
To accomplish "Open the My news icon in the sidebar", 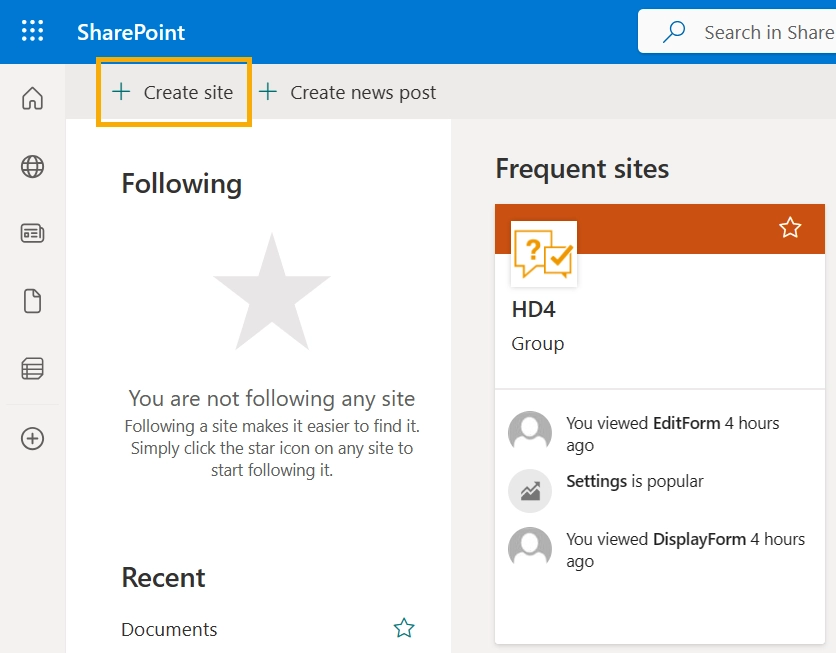I will [33, 233].
